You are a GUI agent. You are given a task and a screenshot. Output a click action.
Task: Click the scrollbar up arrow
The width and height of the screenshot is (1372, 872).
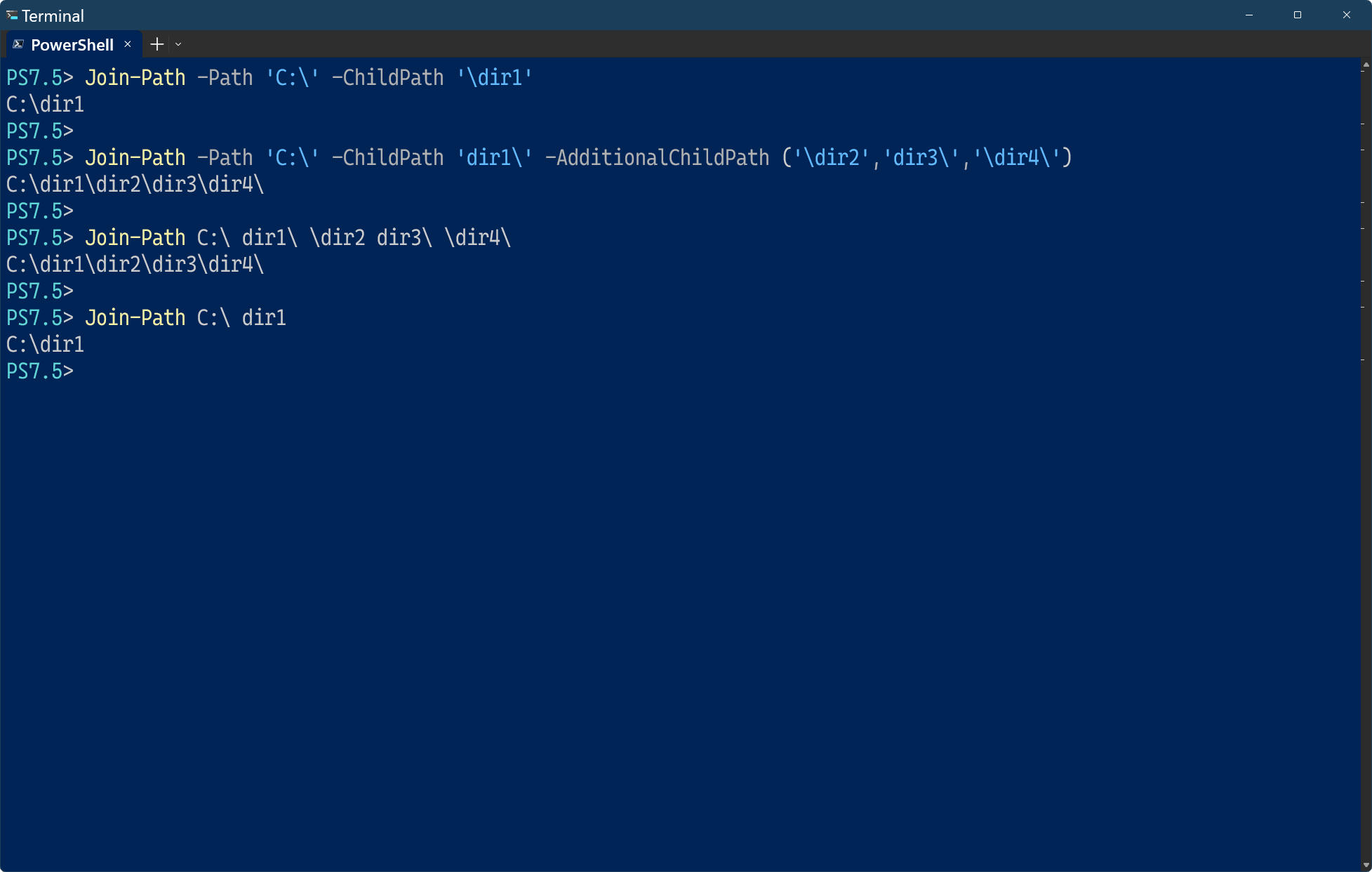[x=1366, y=65]
